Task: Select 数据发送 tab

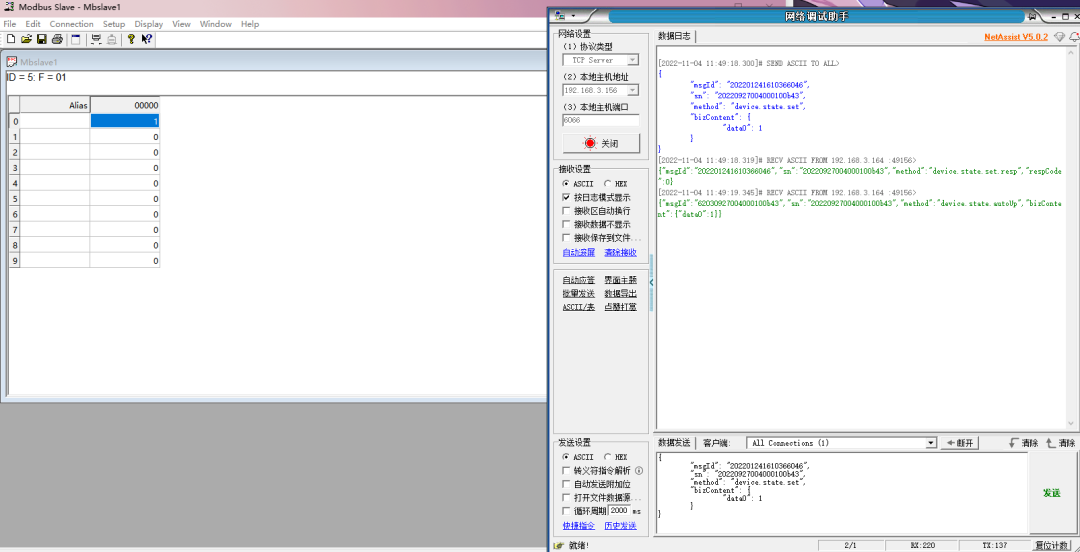Action: pyautogui.click(x=674, y=443)
